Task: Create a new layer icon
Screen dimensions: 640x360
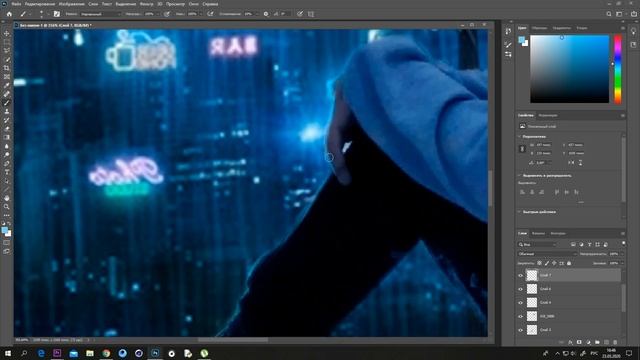Action: click(x=606, y=342)
